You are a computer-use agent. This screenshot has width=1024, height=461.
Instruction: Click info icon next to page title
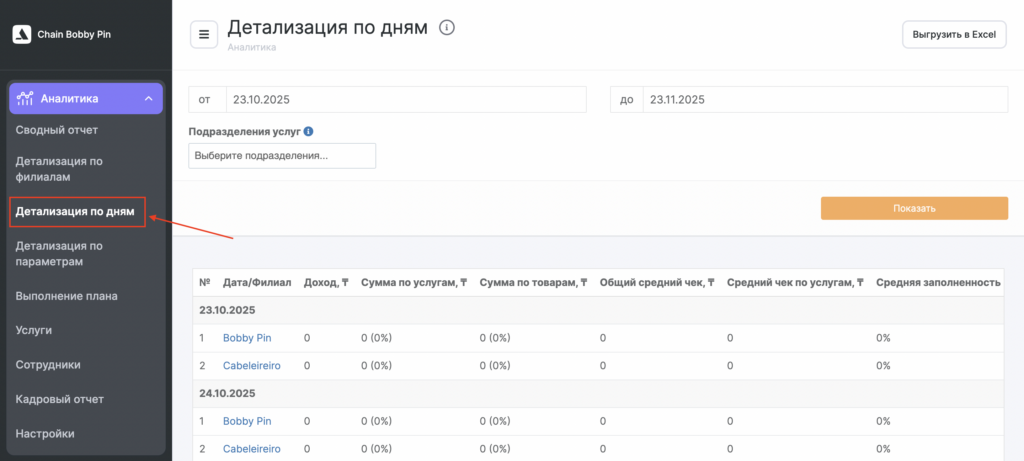point(447,27)
